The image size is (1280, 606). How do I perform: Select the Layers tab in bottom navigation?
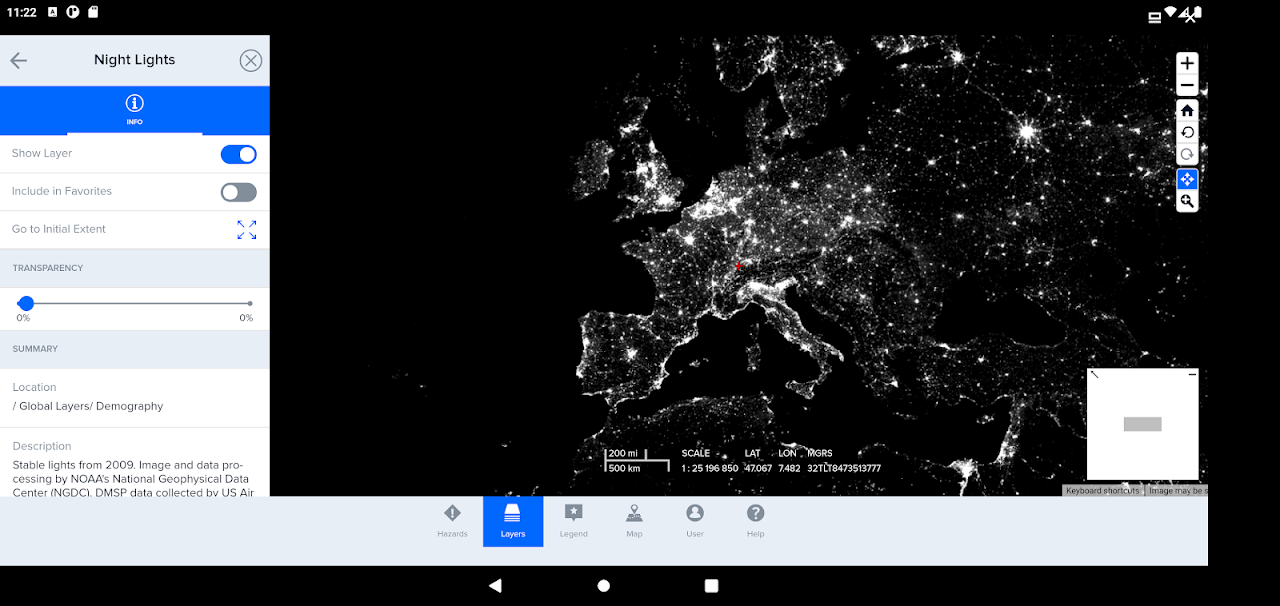click(513, 521)
